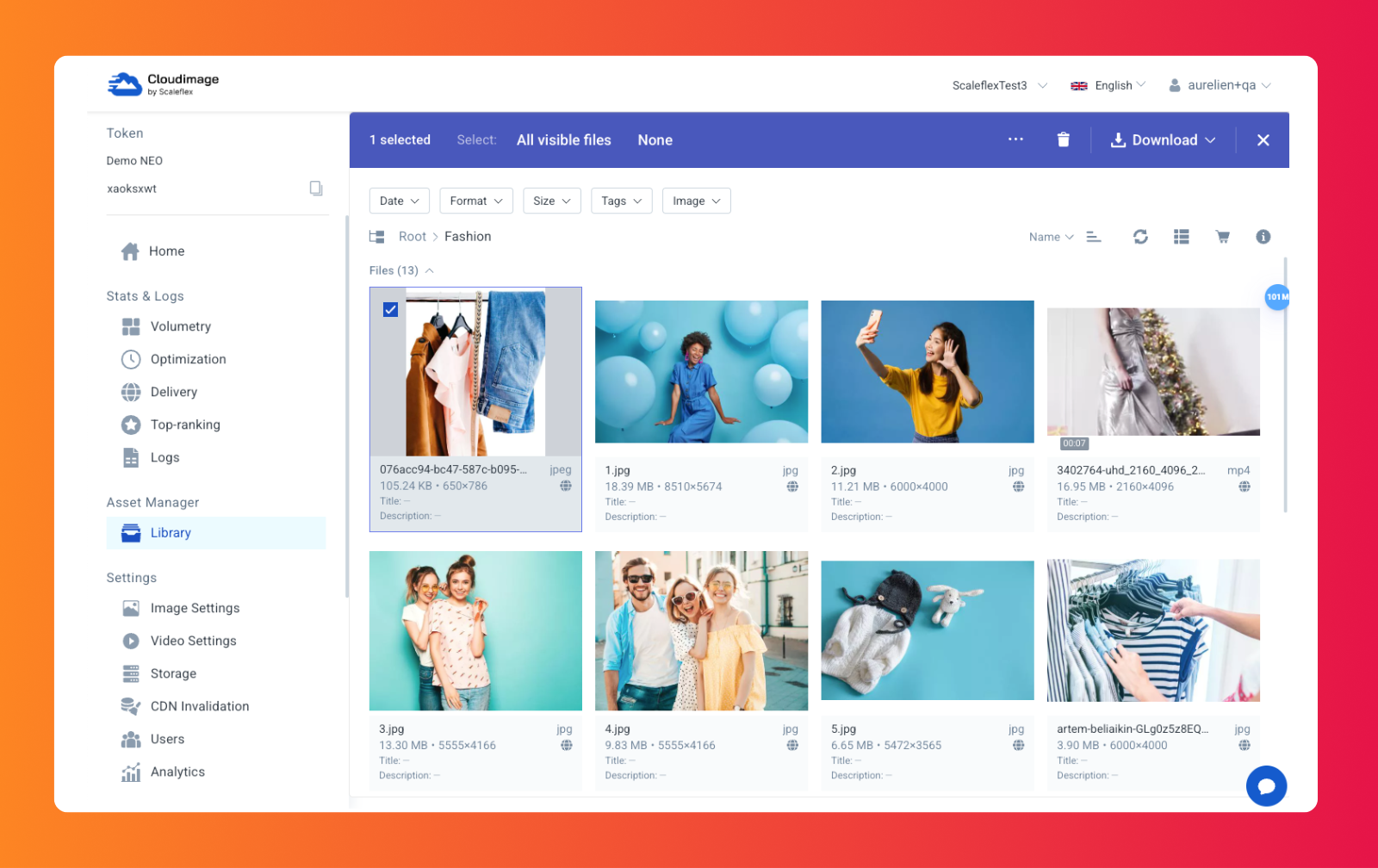Open the folder tree view
This screenshot has width=1378, height=868.
click(x=376, y=236)
